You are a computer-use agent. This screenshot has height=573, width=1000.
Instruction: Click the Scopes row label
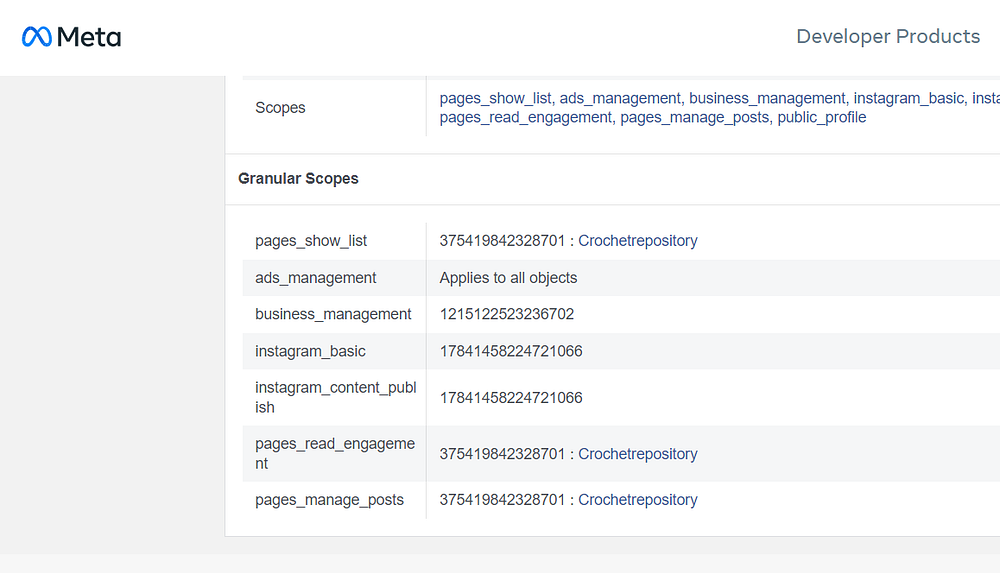(280, 108)
